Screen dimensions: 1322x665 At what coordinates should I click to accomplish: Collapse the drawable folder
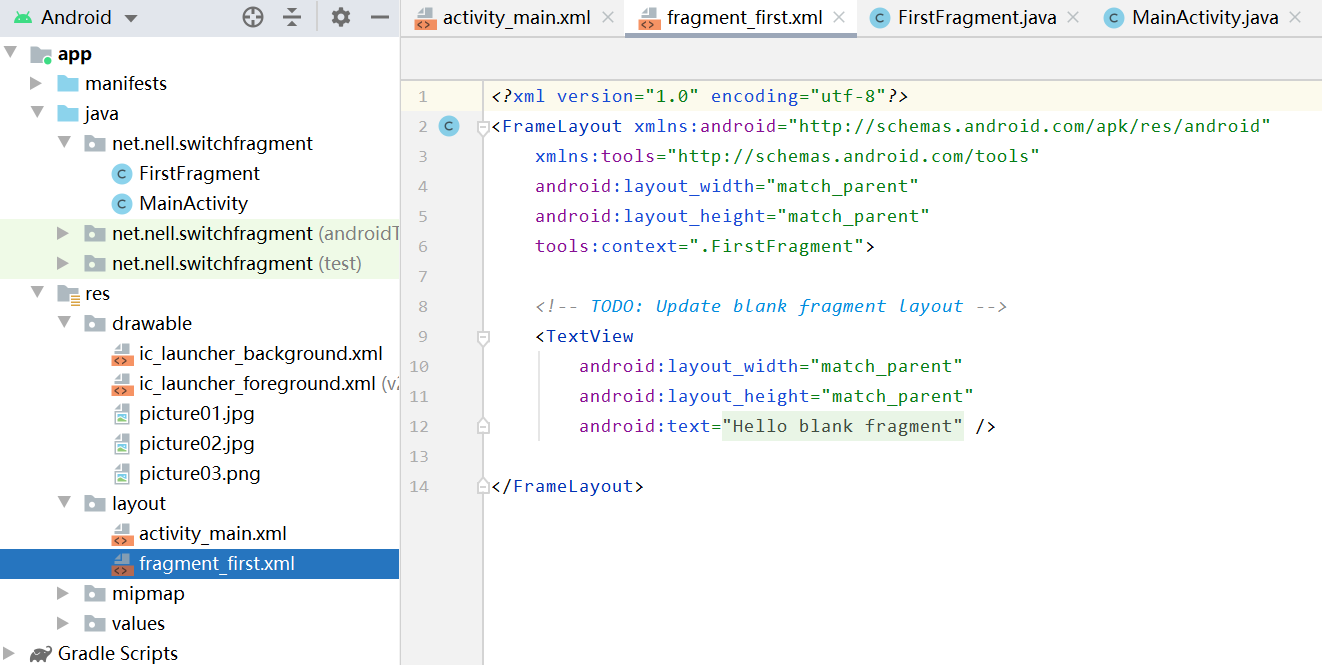coord(64,324)
